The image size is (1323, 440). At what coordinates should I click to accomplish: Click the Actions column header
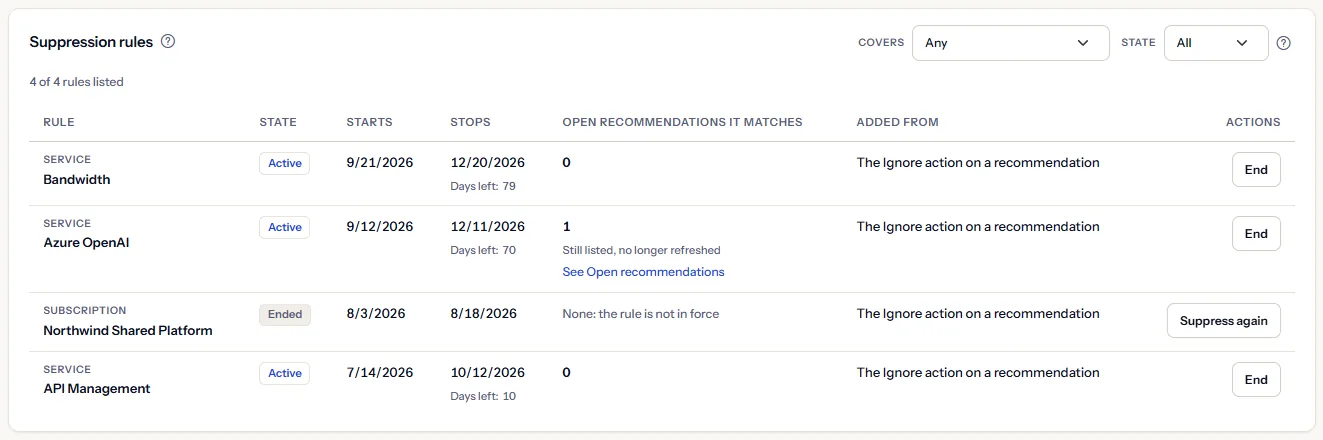pos(1253,122)
